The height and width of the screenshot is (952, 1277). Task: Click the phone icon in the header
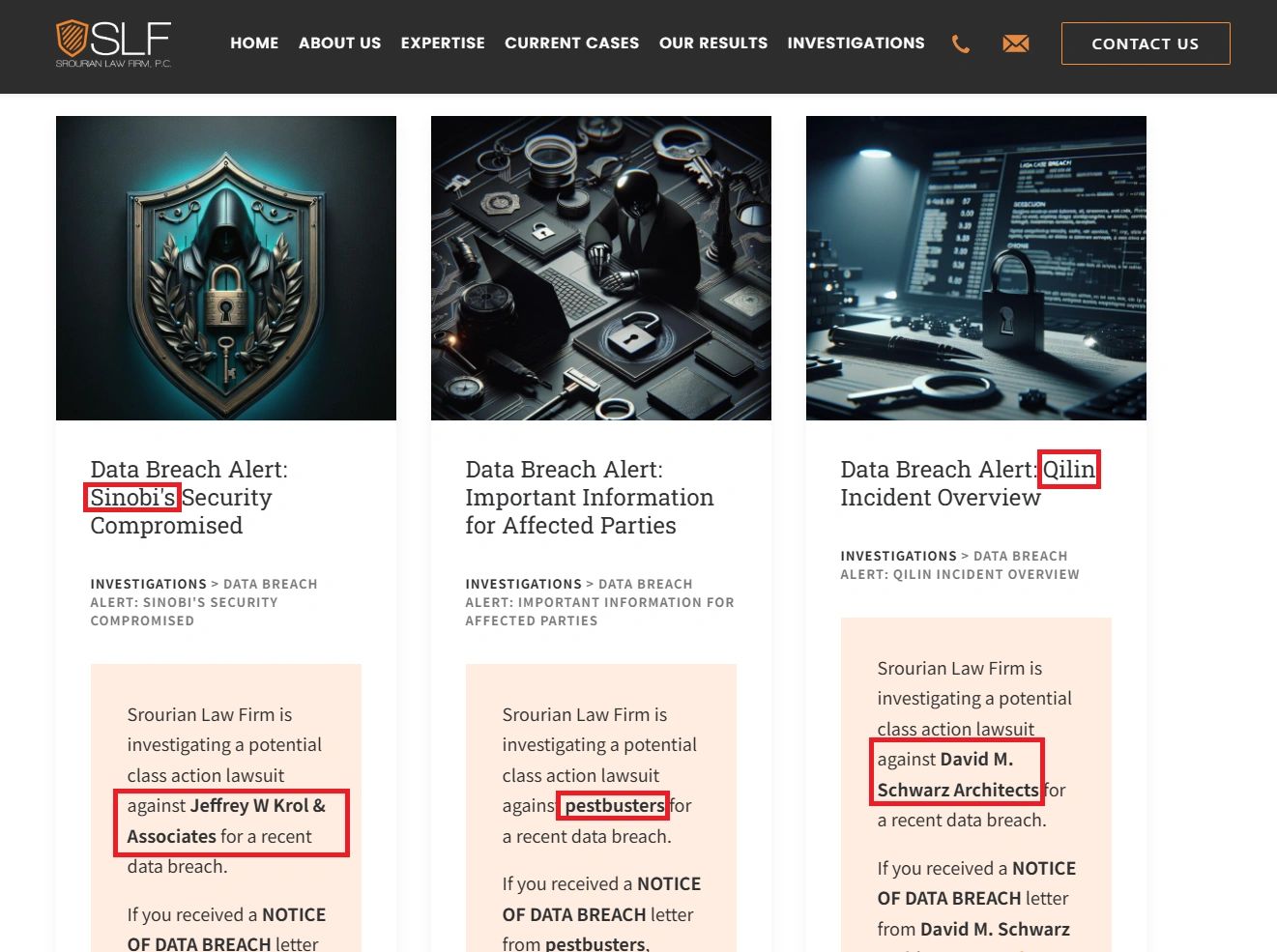click(961, 43)
